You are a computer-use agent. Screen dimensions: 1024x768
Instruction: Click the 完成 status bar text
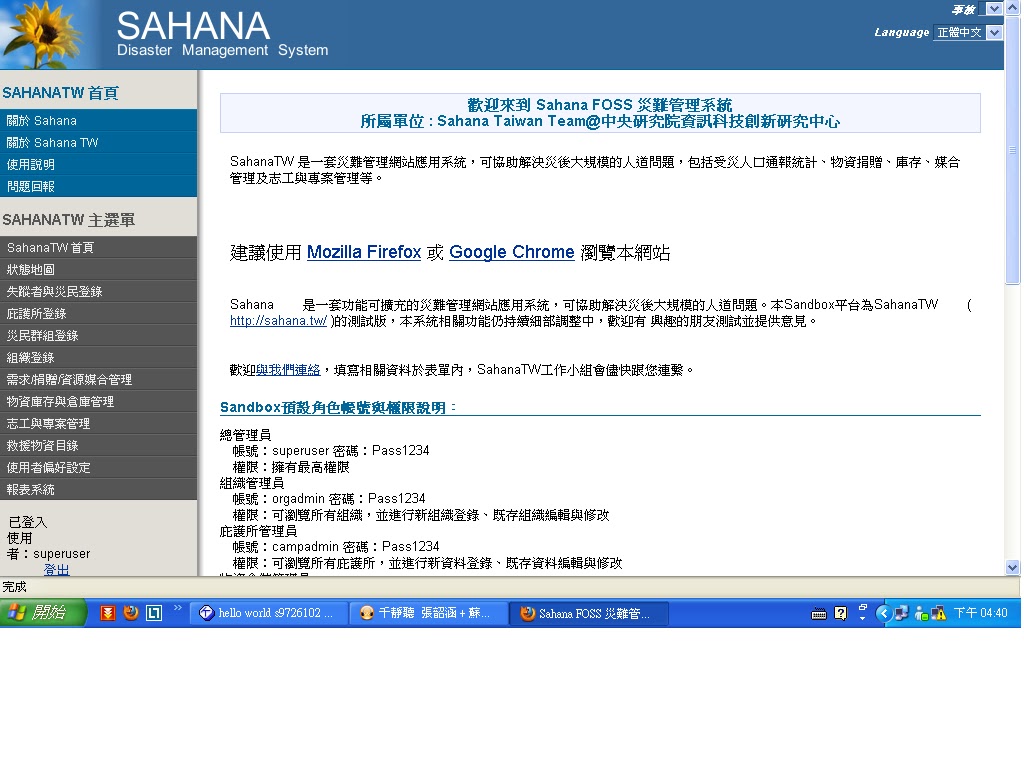[14, 586]
